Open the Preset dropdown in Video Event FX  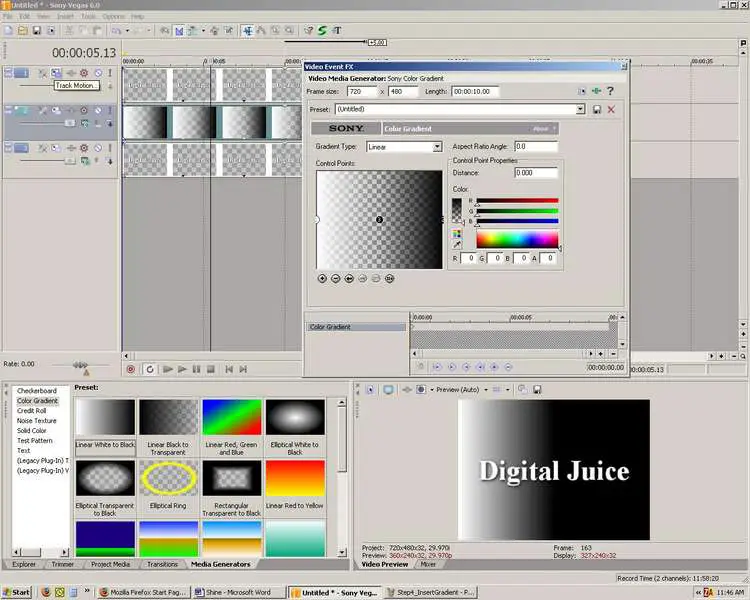pyautogui.click(x=580, y=110)
